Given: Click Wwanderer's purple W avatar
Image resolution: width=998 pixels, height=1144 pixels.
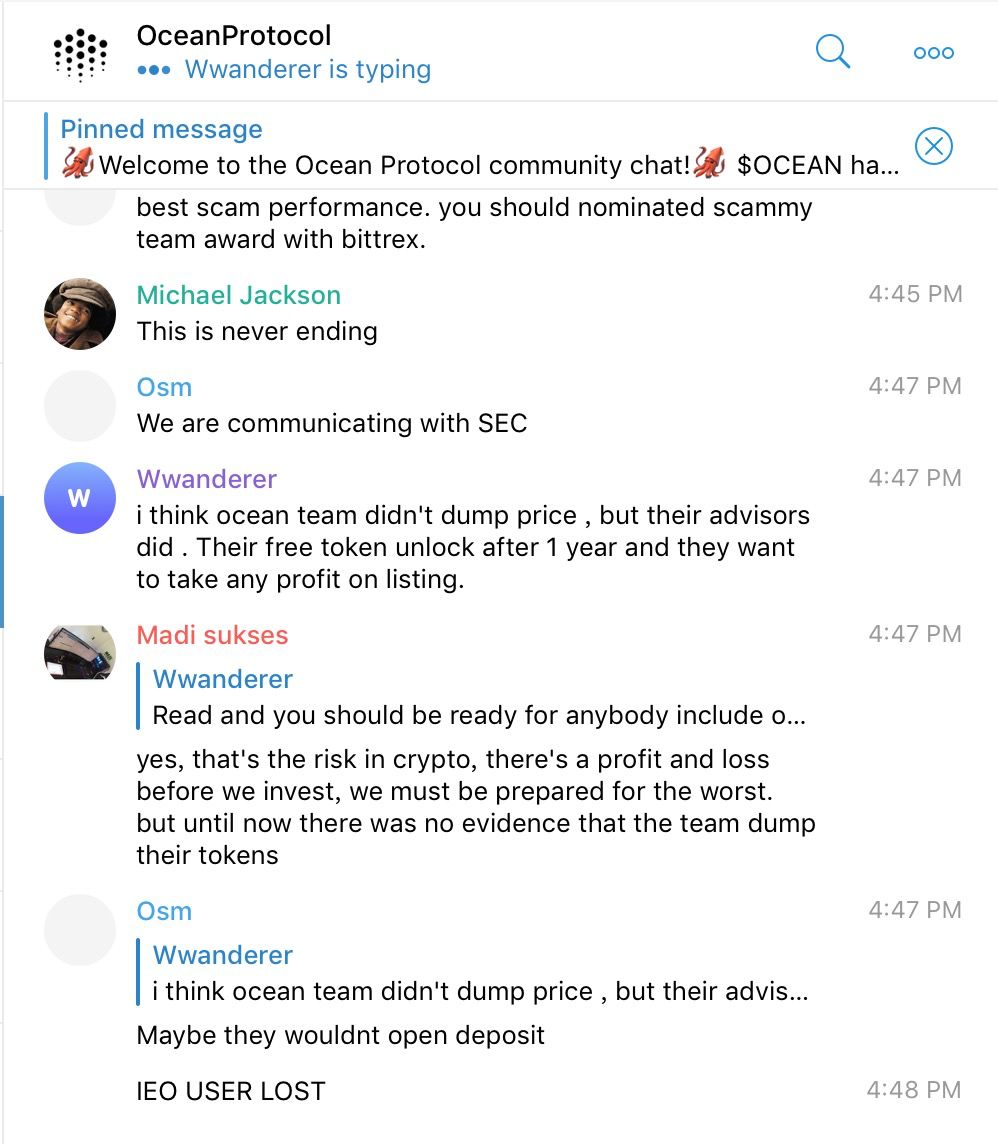Looking at the screenshot, I should pos(80,498).
